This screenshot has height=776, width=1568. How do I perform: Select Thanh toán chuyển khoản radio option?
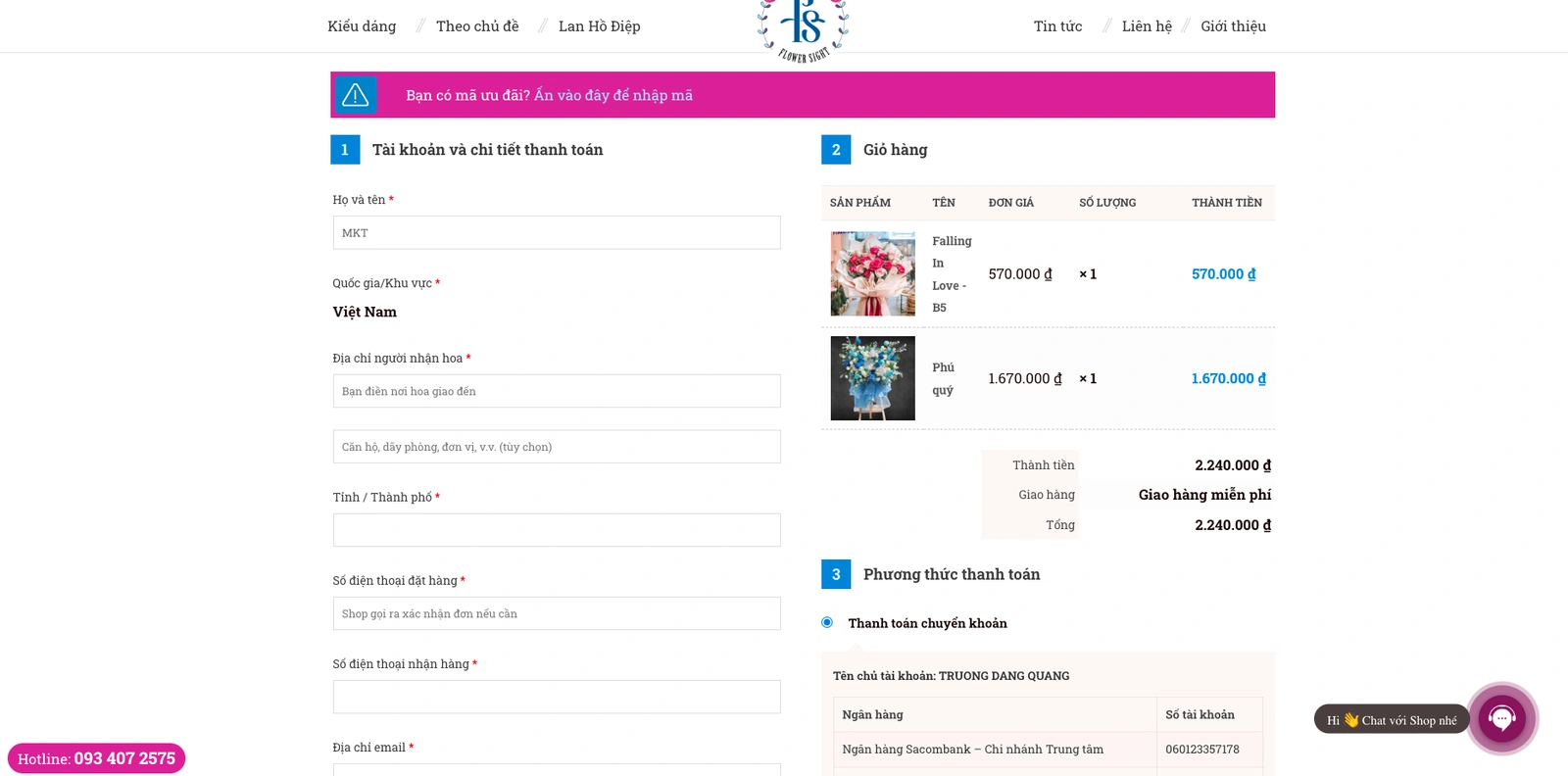(827, 622)
